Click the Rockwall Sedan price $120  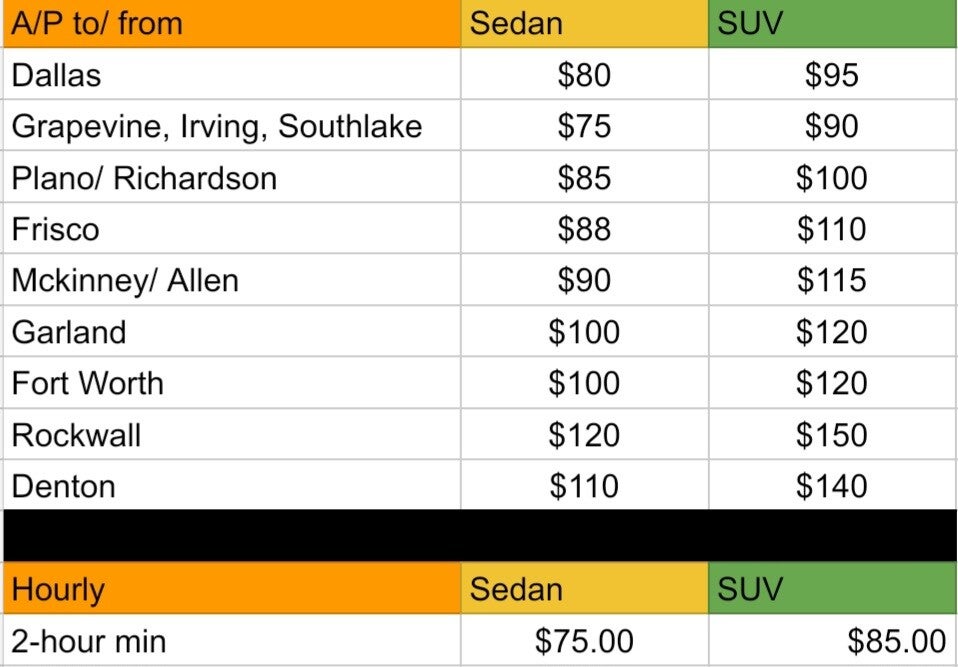584,435
